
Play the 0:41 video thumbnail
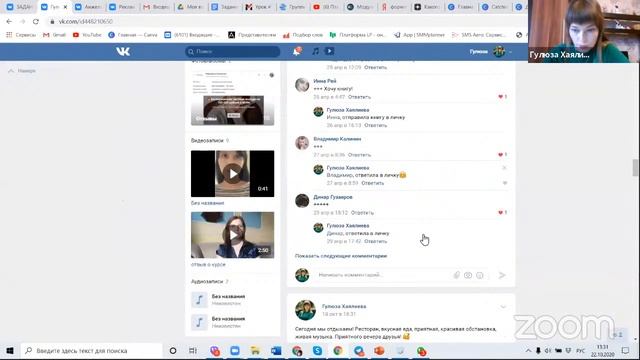pos(233,174)
